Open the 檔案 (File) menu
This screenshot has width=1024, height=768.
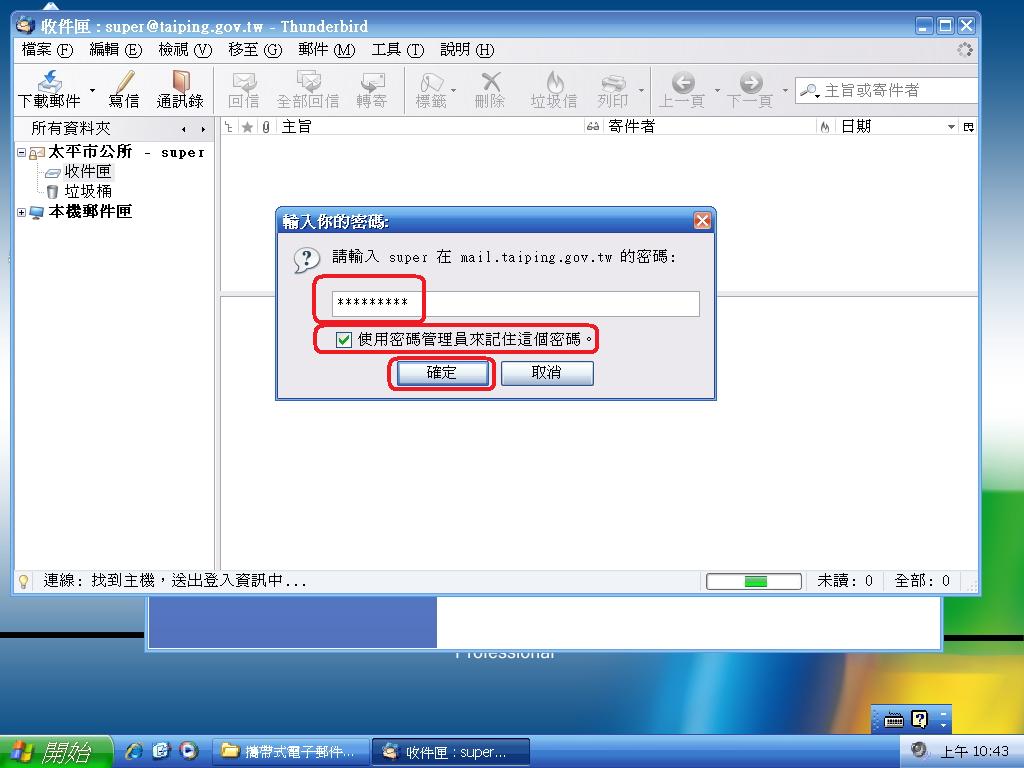click(x=47, y=50)
